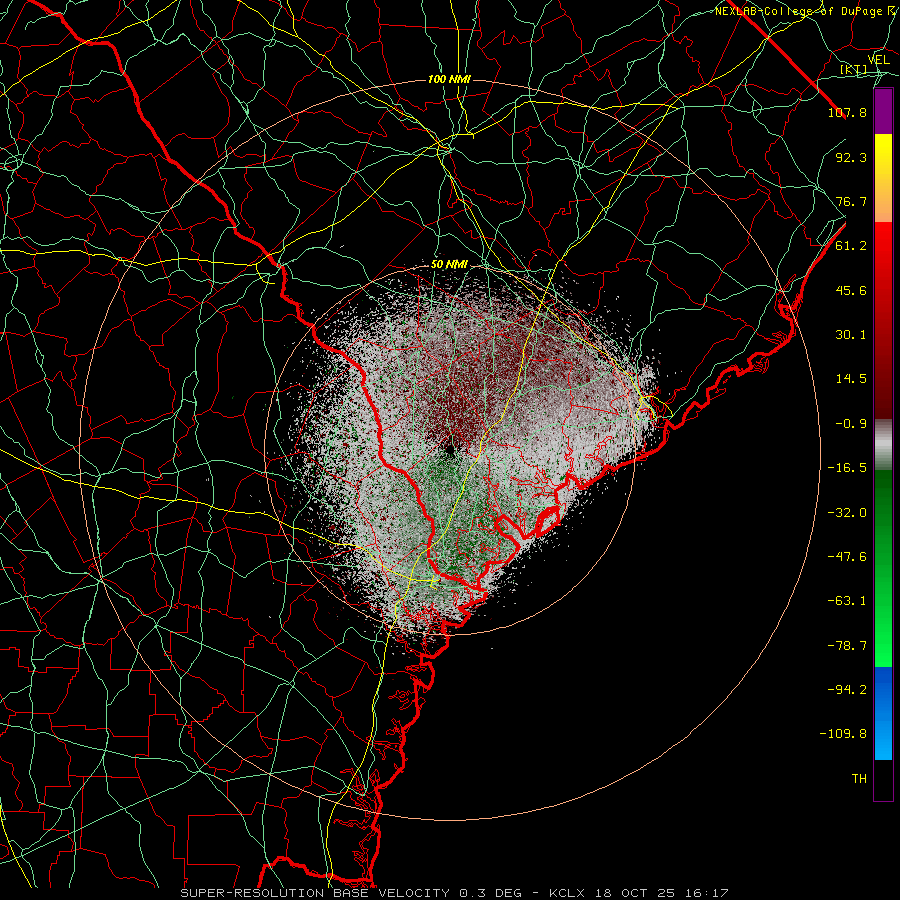The image size is (900, 900).
Task: Click the 45.6 legend value
Action: pyautogui.click(x=851, y=290)
